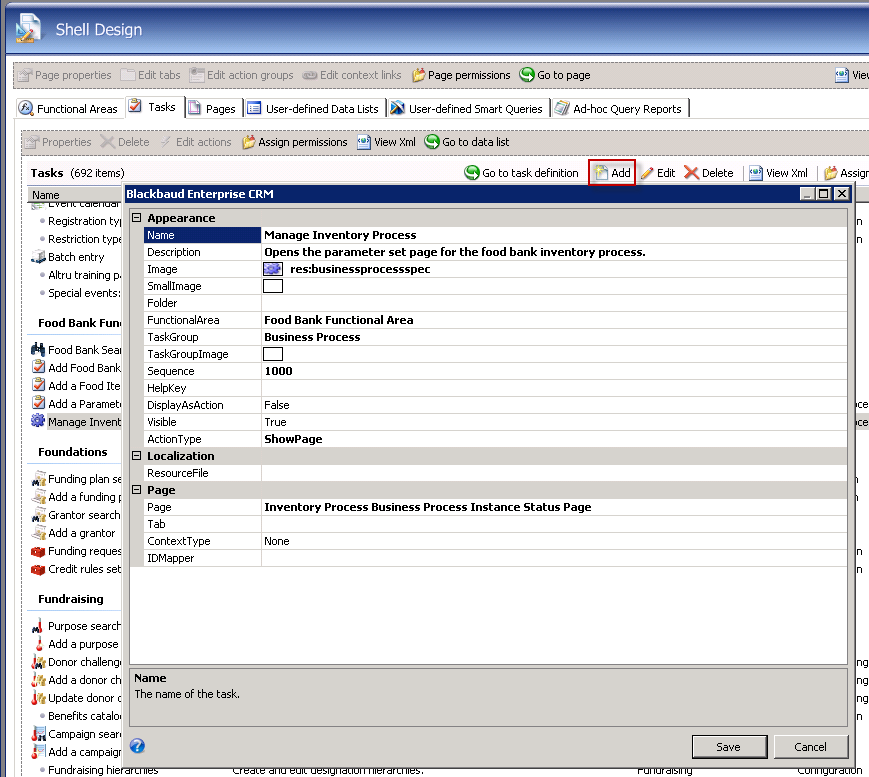869x777 pixels.
Task: Select the Add a purpose task icon
Action: 38,643
